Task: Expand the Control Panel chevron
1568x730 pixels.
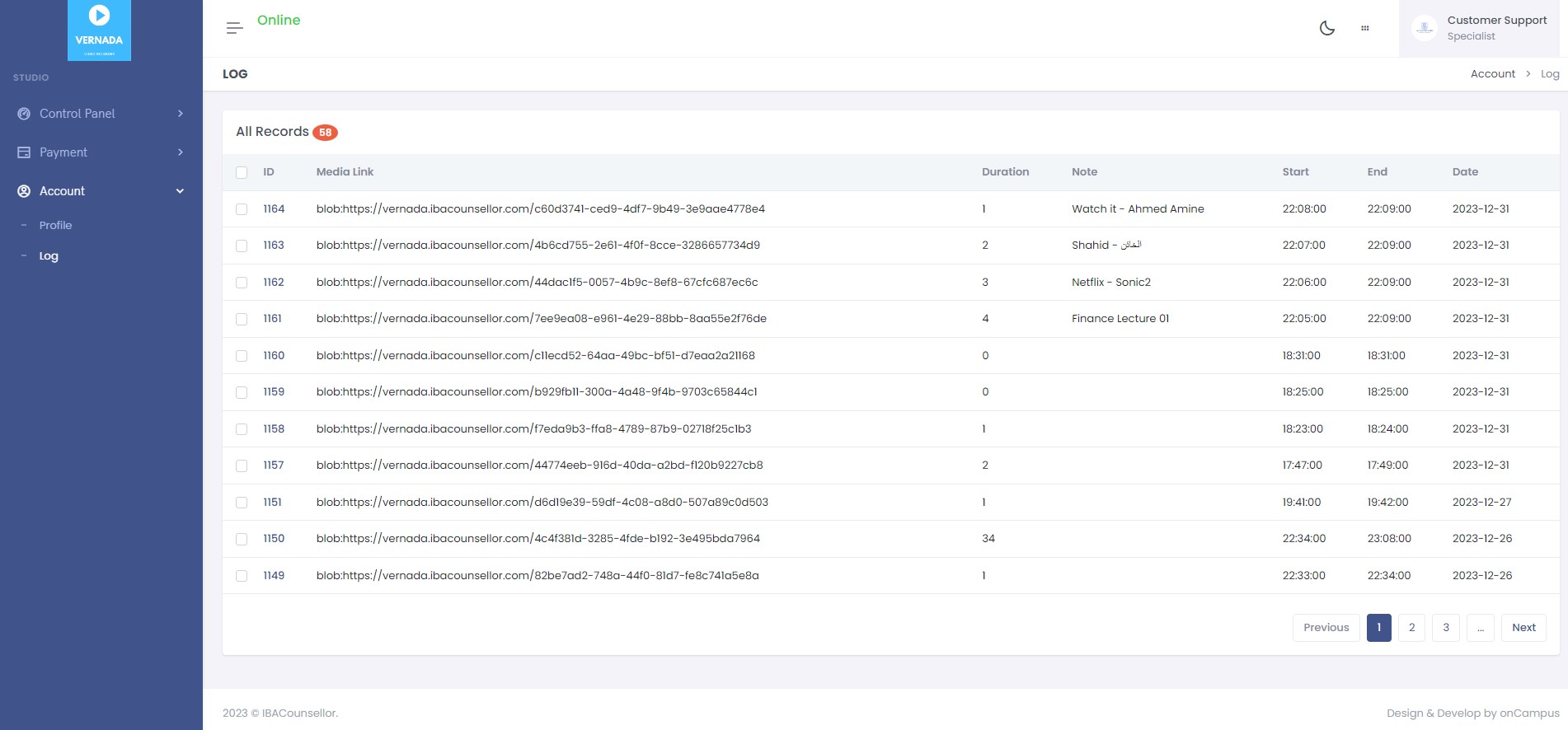Action: click(x=181, y=114)
